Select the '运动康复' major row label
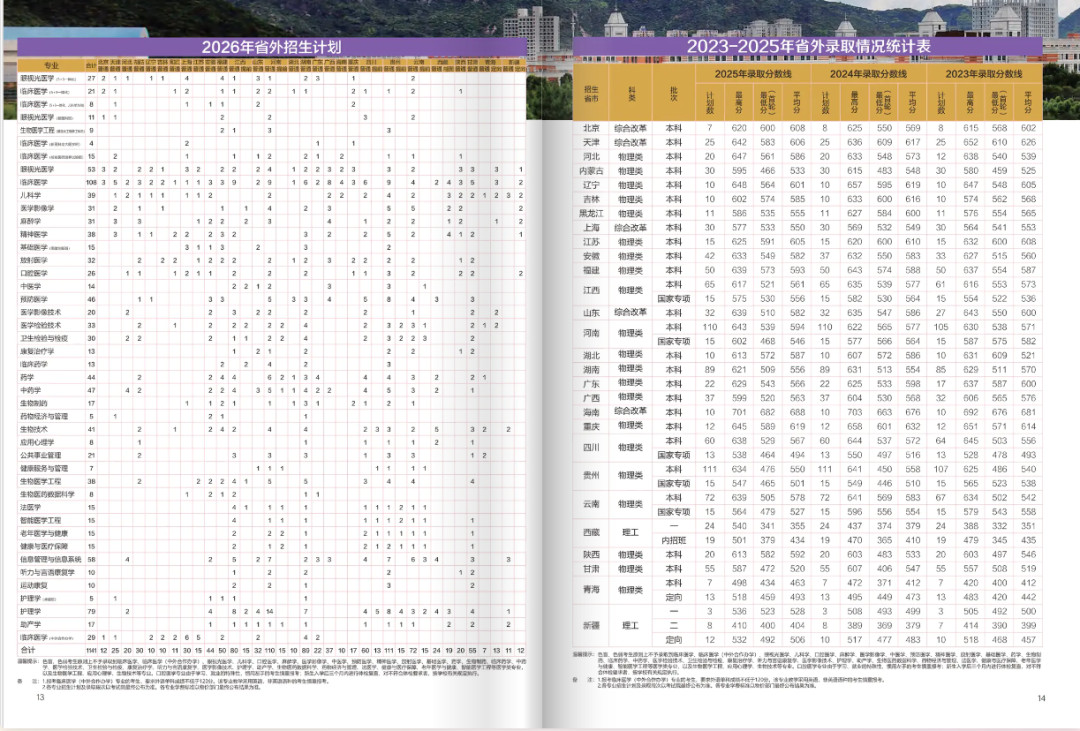Viewport: 1080px width, 731px height. click(34, 585)
